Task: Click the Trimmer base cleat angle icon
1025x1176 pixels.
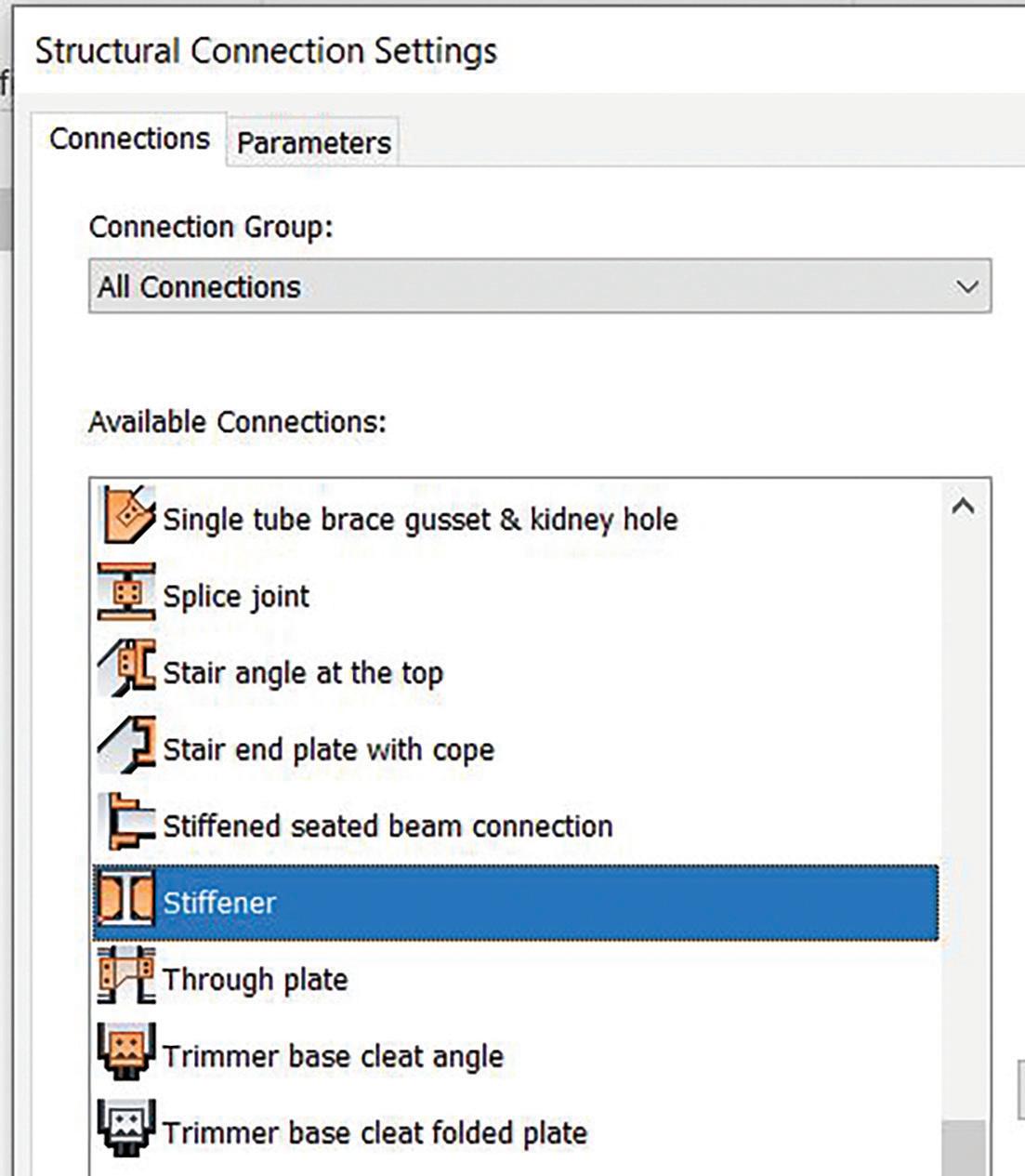Action: coord(126,1052)
